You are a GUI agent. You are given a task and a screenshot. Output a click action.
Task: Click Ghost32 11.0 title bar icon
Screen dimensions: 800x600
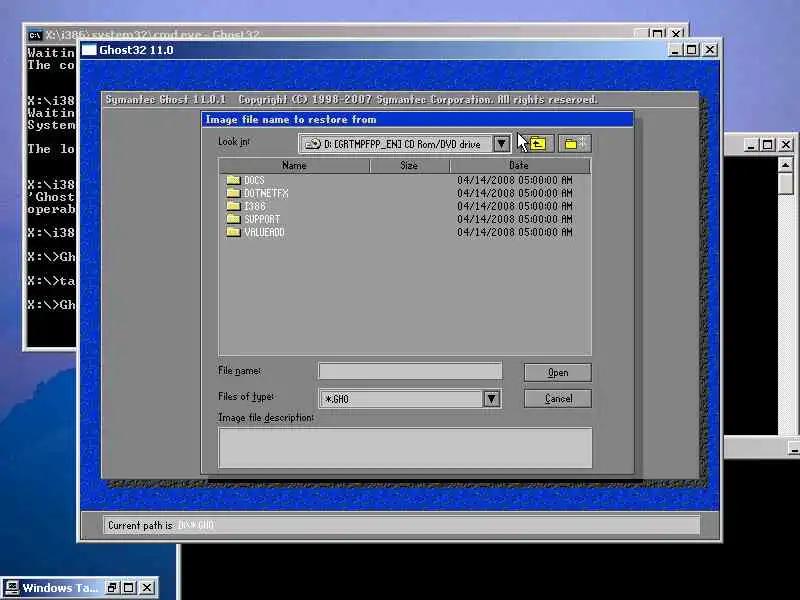89,50
